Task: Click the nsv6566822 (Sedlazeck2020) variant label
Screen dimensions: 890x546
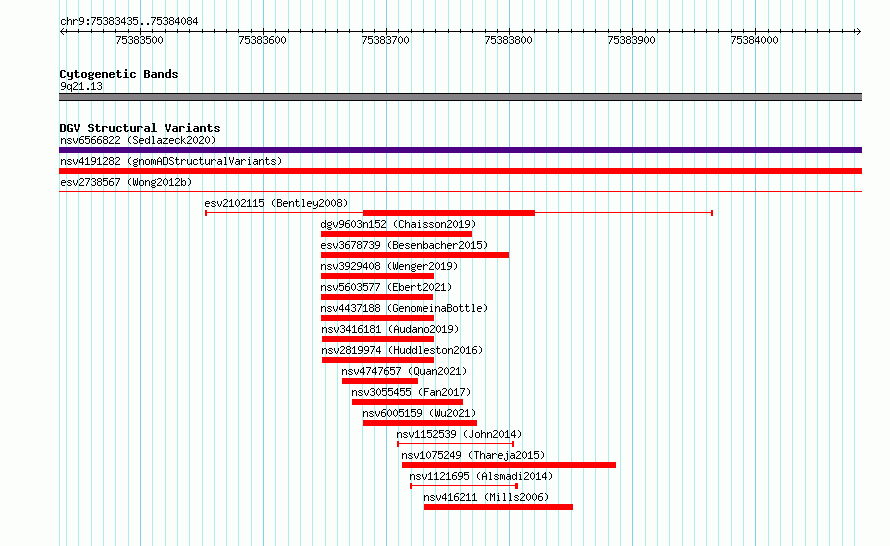Action: click(x=138, y=140)
